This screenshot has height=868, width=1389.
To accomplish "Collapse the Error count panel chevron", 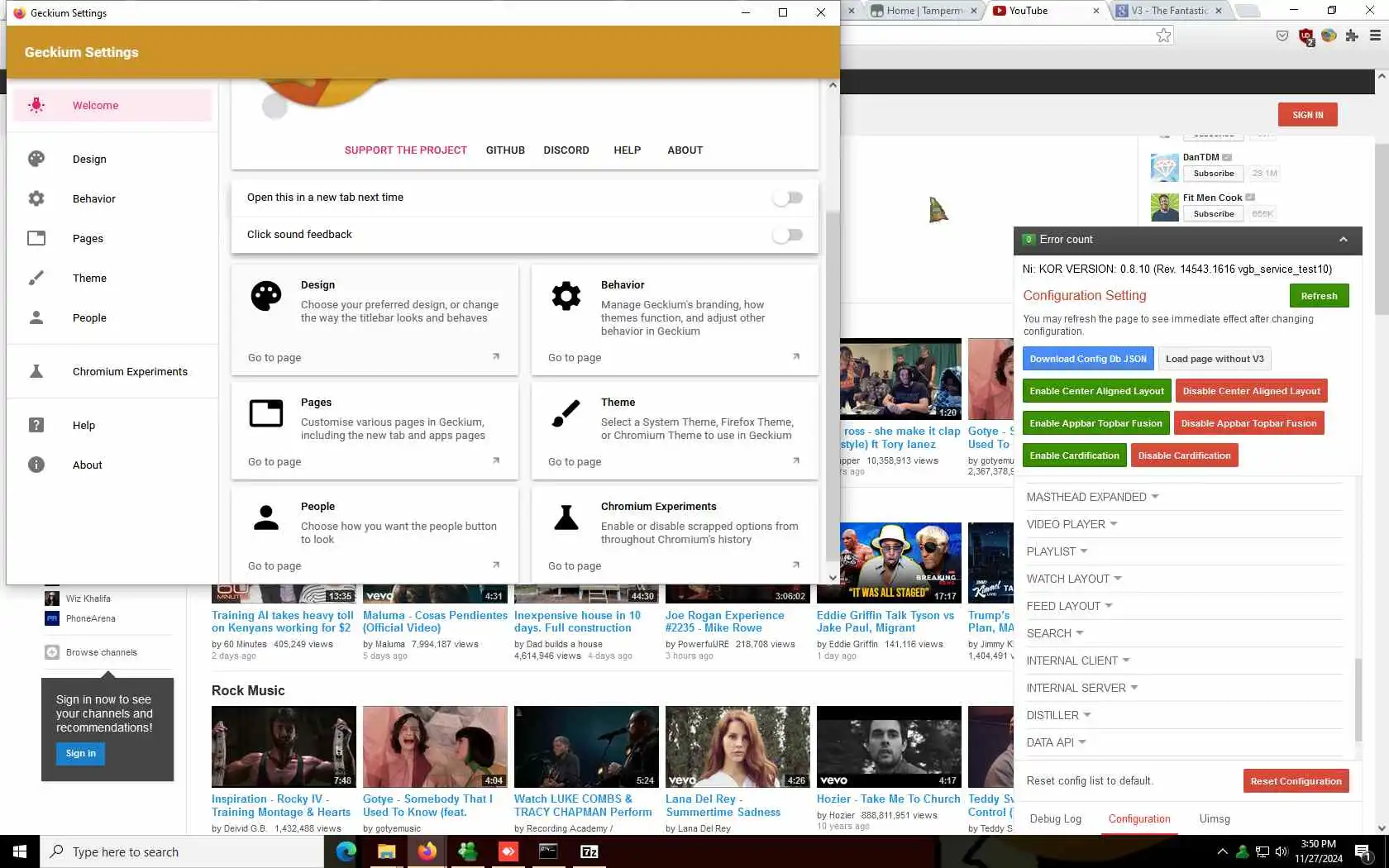I will tap(1344, 240).
